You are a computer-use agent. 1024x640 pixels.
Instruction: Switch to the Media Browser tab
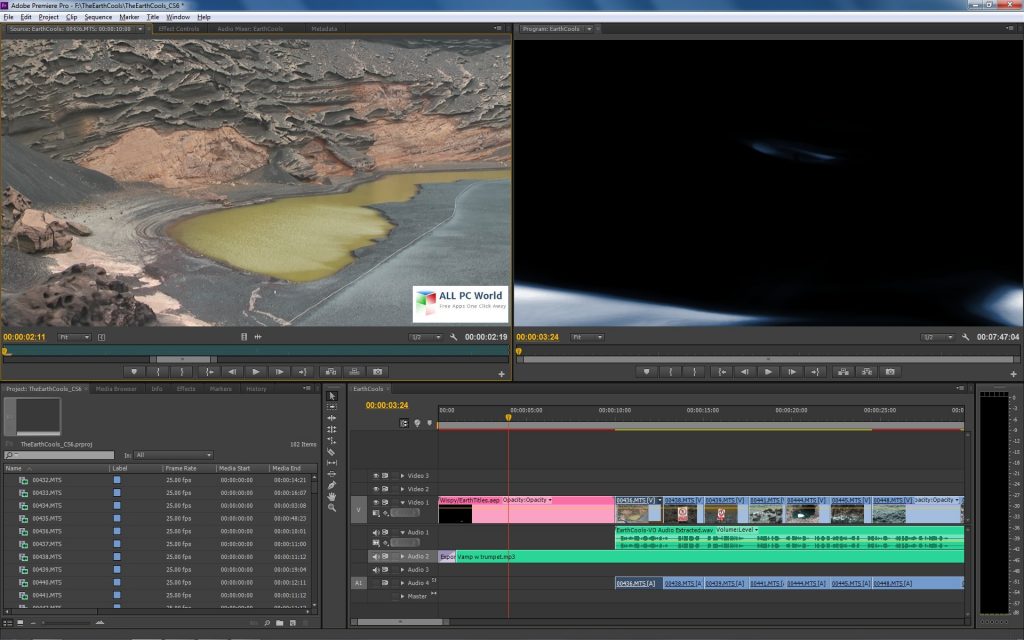[x=117, y=388]
